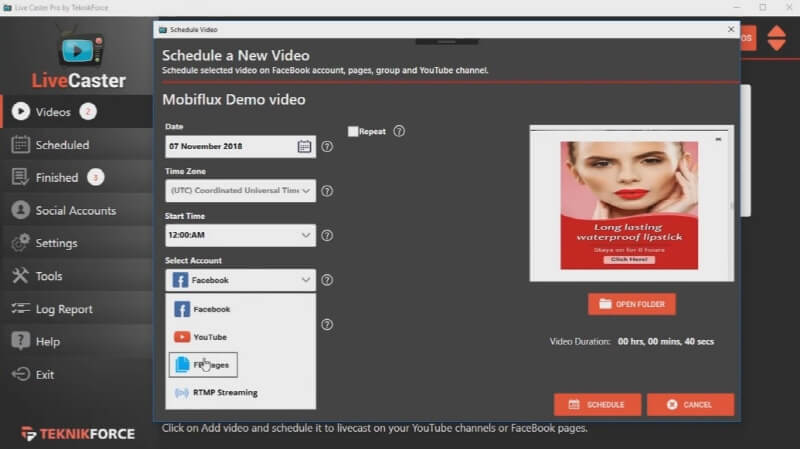Click the Scheduled calendar icon
The height and width of the screenshot is (449, 800).
20,145
